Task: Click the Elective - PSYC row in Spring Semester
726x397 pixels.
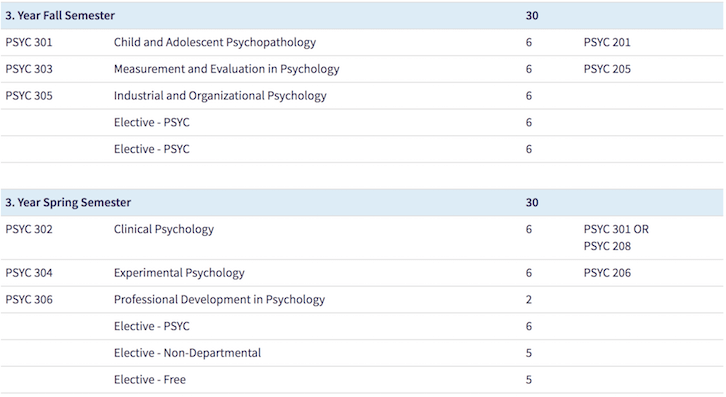Action: tap(362, 326)
